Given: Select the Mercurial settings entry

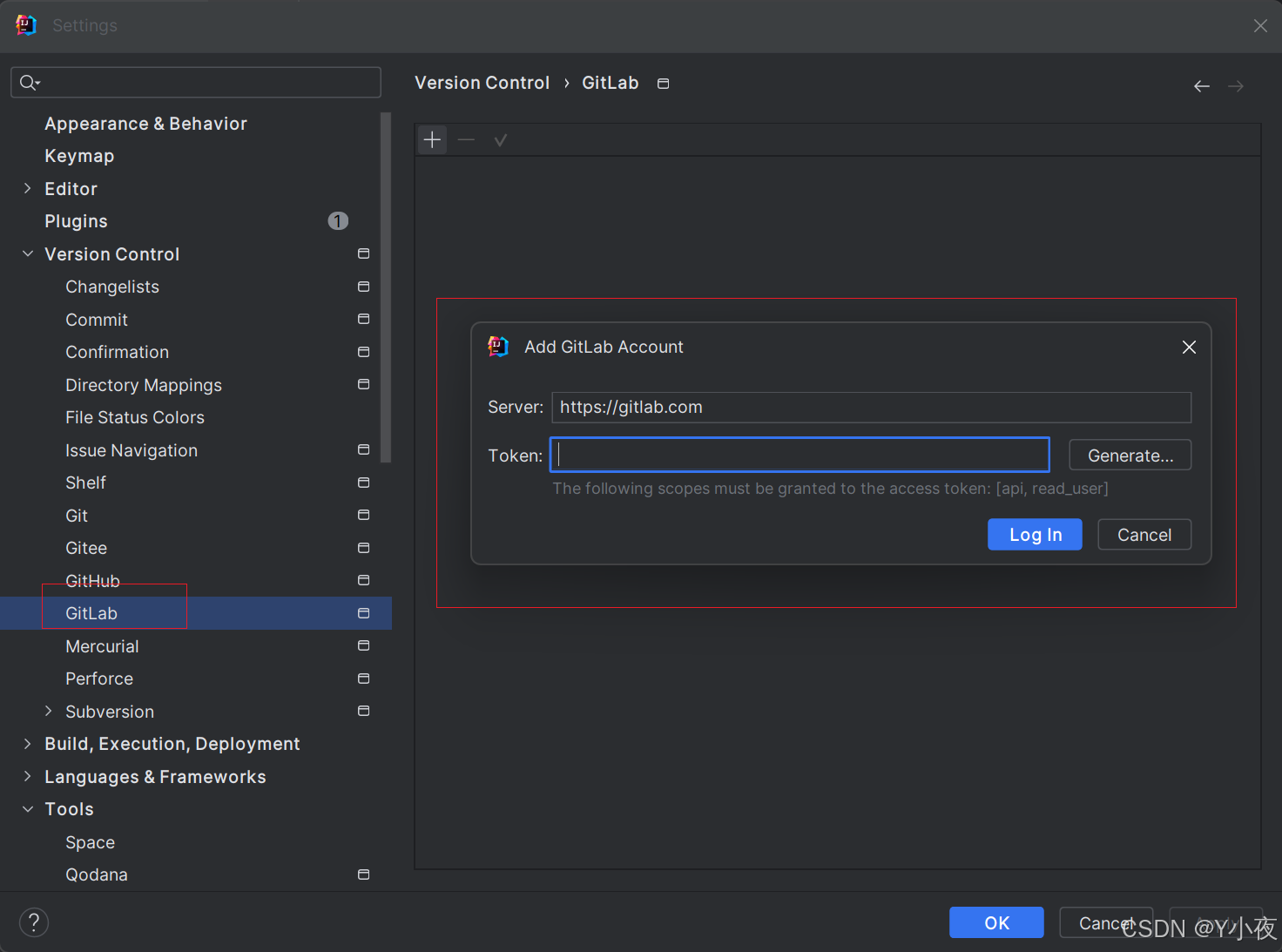Looking at the screenshot, I should (102, 646).
